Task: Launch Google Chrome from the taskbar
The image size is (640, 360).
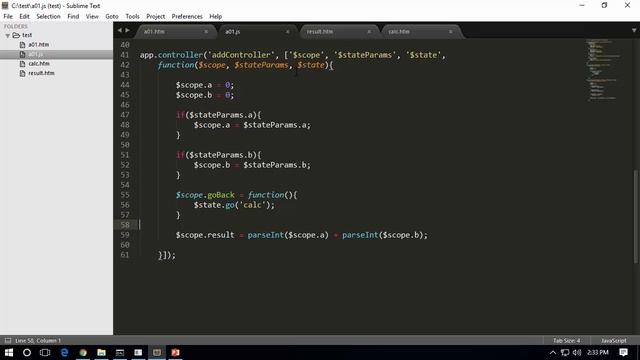Action: tap(83, 352)
